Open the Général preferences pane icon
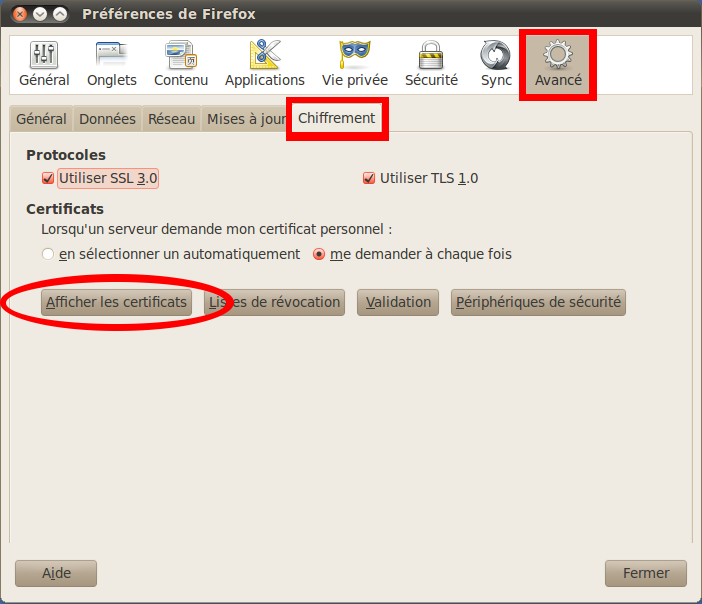Viewport: 702px width, 604px height. click(x=44, y=64)
